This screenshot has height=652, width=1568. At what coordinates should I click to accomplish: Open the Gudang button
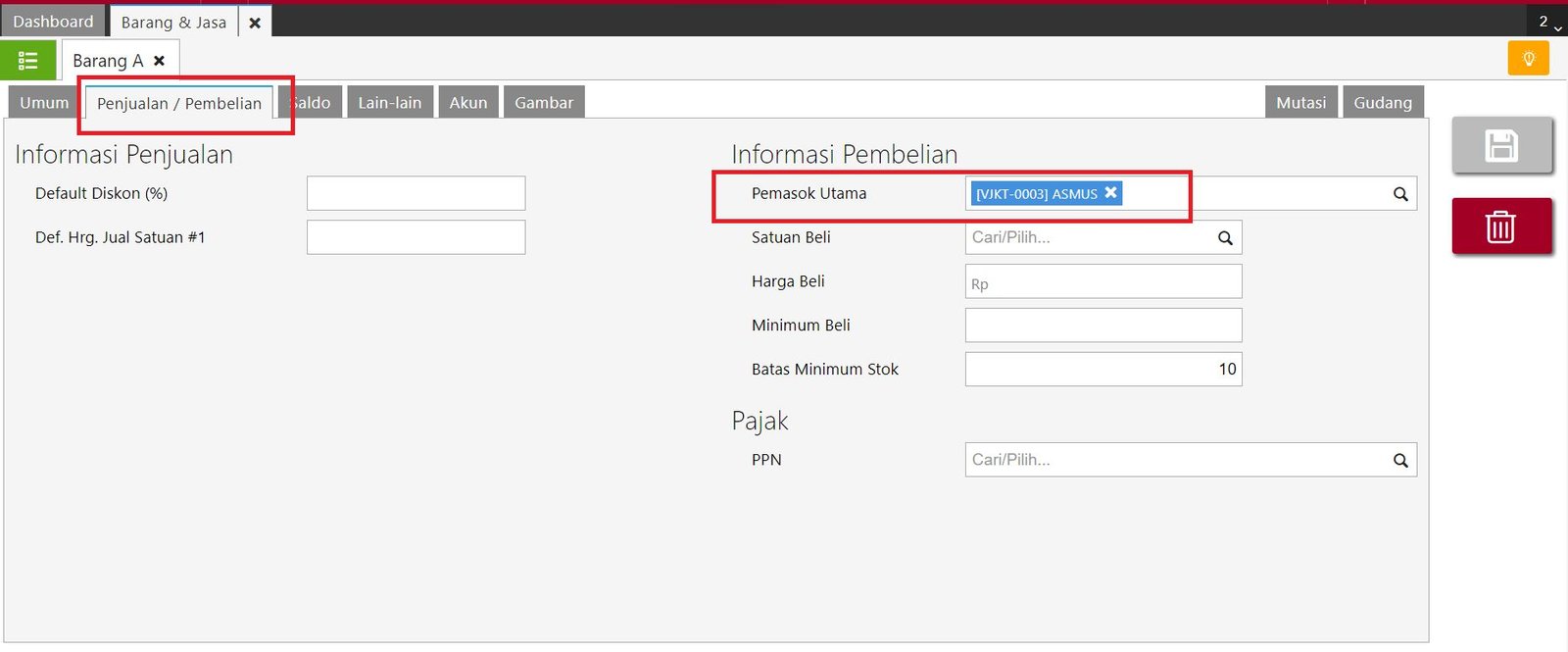coord(1382,103)
